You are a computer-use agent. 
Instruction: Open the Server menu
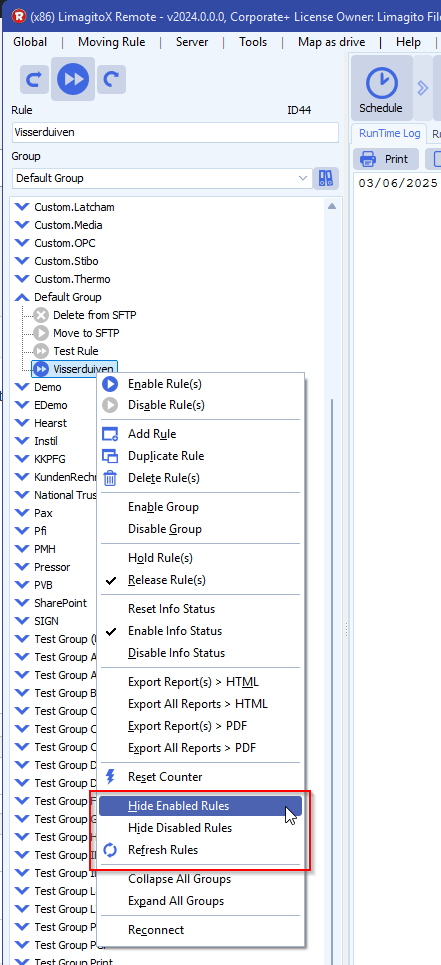pyautogui.click(x=192, y=42)
